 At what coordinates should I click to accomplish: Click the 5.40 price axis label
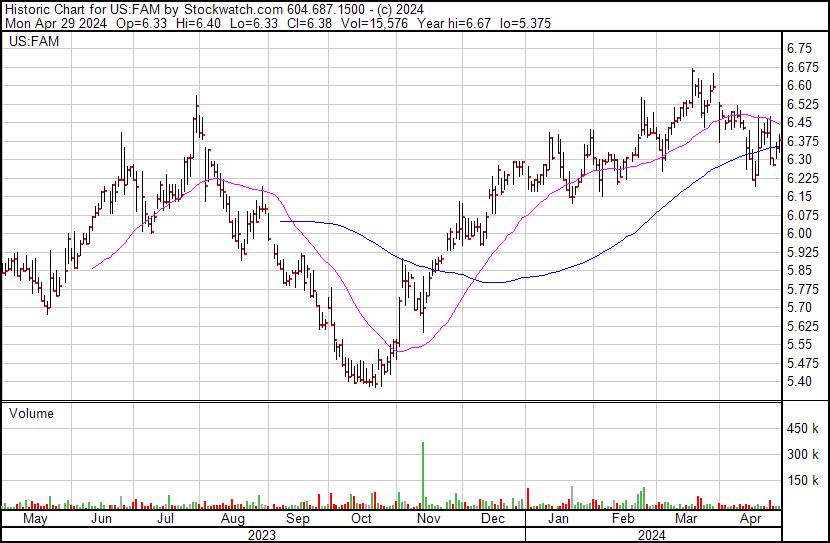pos(799,382)
